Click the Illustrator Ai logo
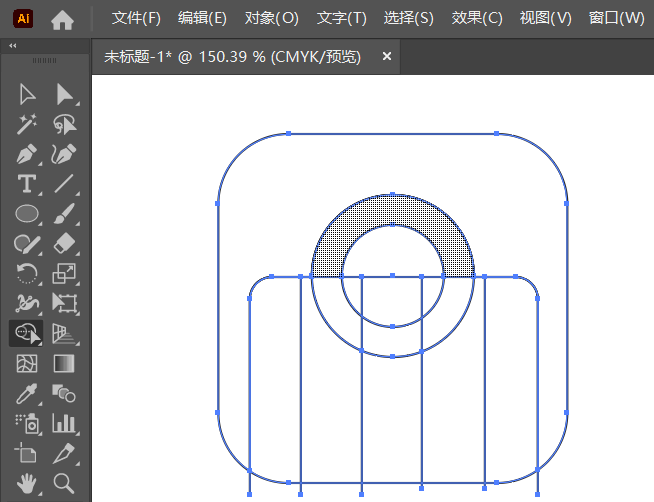654x502 pixels. click(x=23, y=19)
